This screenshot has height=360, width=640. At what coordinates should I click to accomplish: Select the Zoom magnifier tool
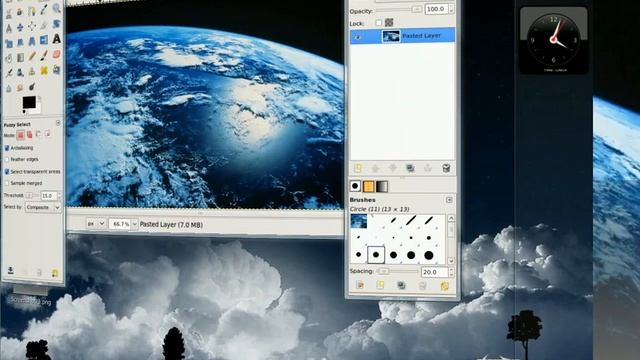coord(56,8)
